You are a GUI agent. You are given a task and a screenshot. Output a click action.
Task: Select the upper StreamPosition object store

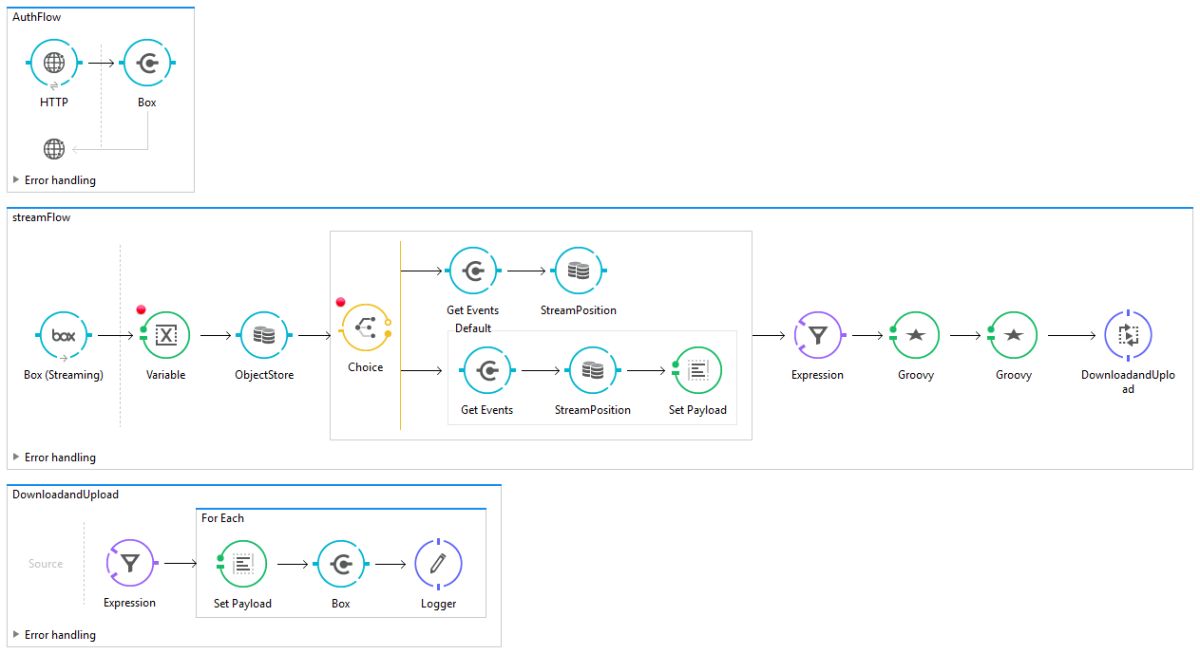[x=579, y=270]
